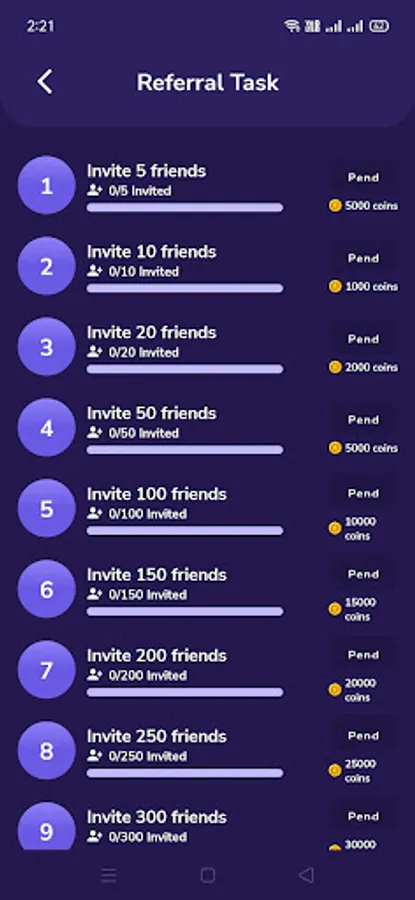Tap the number 7 circle badge

click(46, 670)
